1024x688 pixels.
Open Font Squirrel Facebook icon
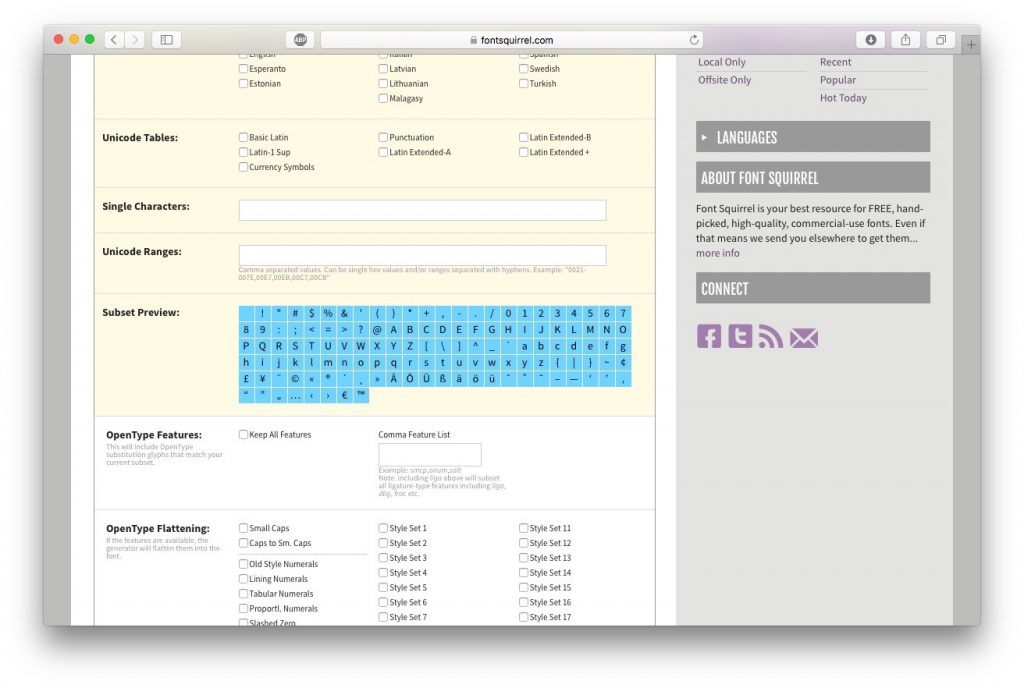pos(709,336)
